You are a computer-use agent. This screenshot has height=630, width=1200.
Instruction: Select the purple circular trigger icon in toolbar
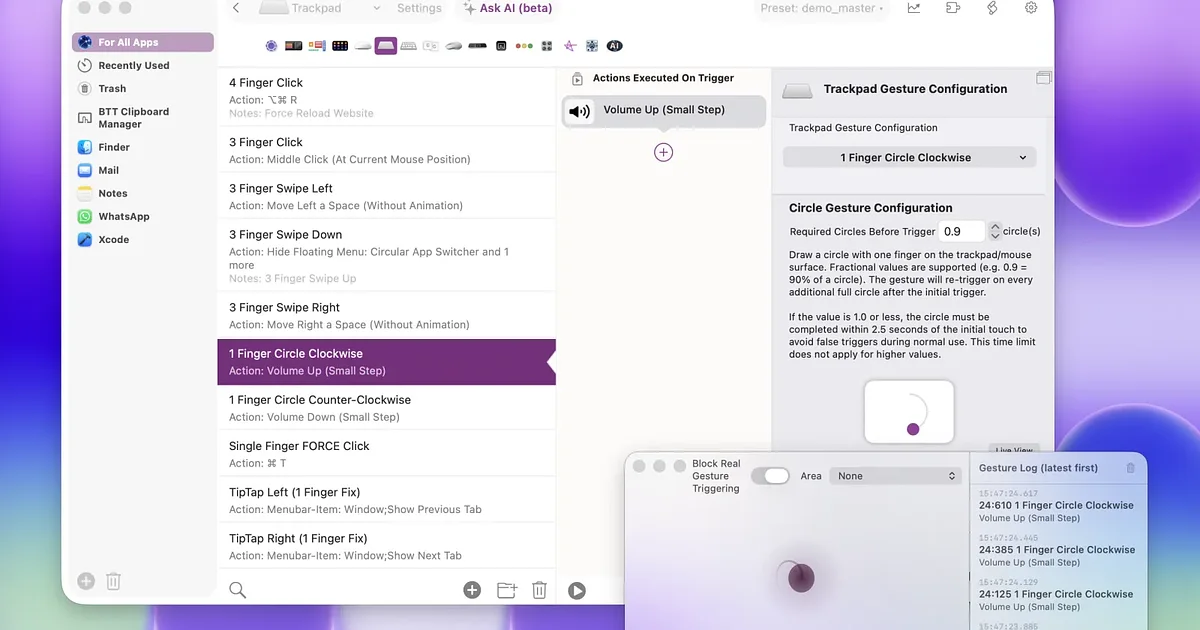coord(271,46)
